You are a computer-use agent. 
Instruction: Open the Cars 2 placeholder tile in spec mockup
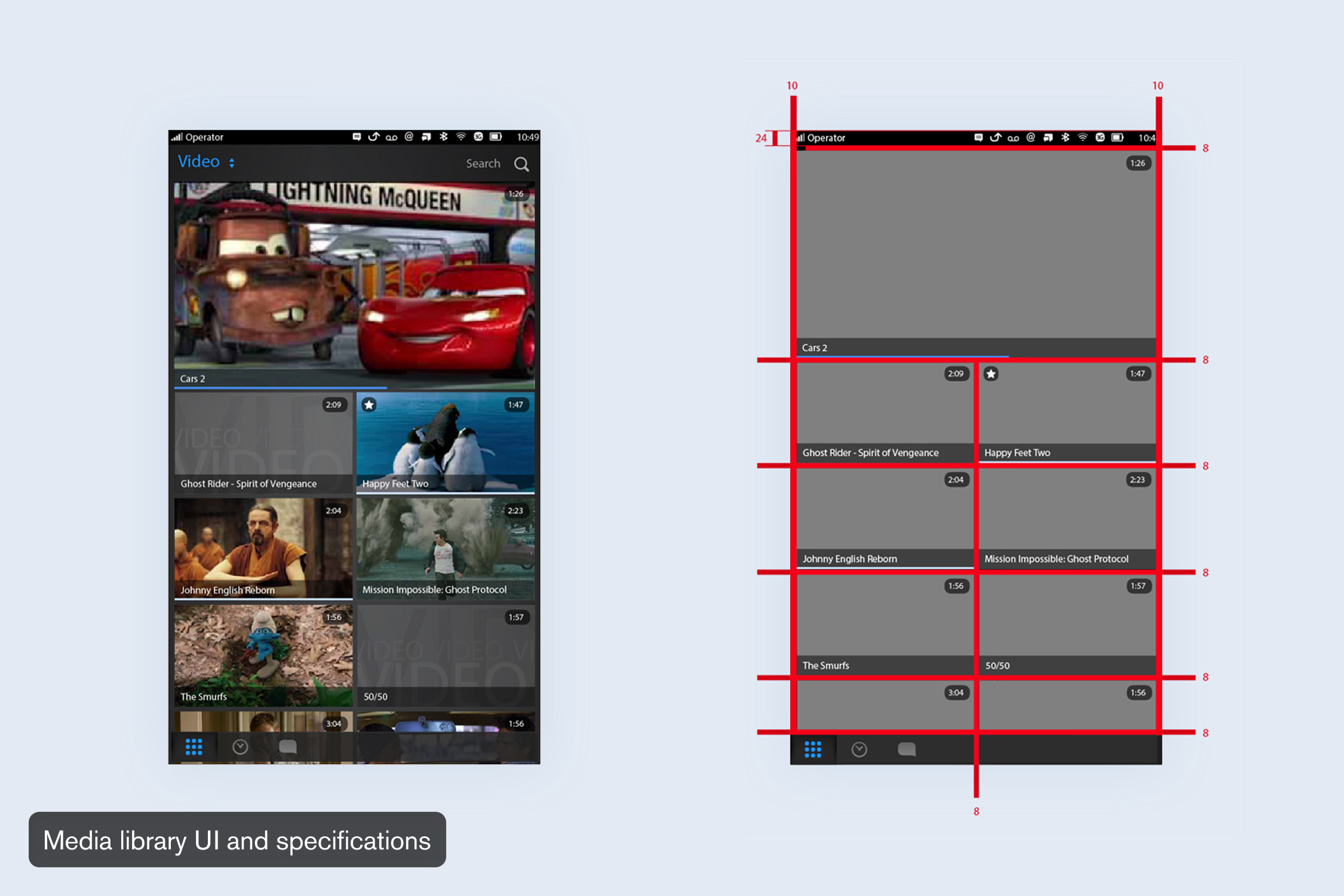pos(976,253)
